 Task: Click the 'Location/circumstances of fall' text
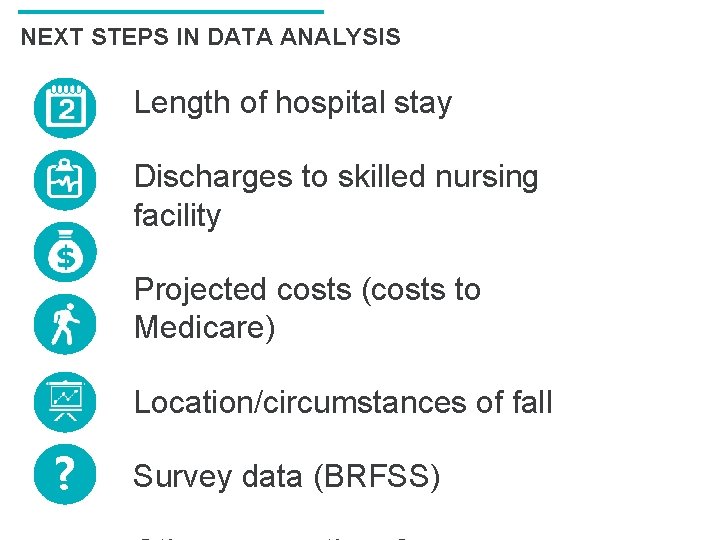tap(343, 403)
